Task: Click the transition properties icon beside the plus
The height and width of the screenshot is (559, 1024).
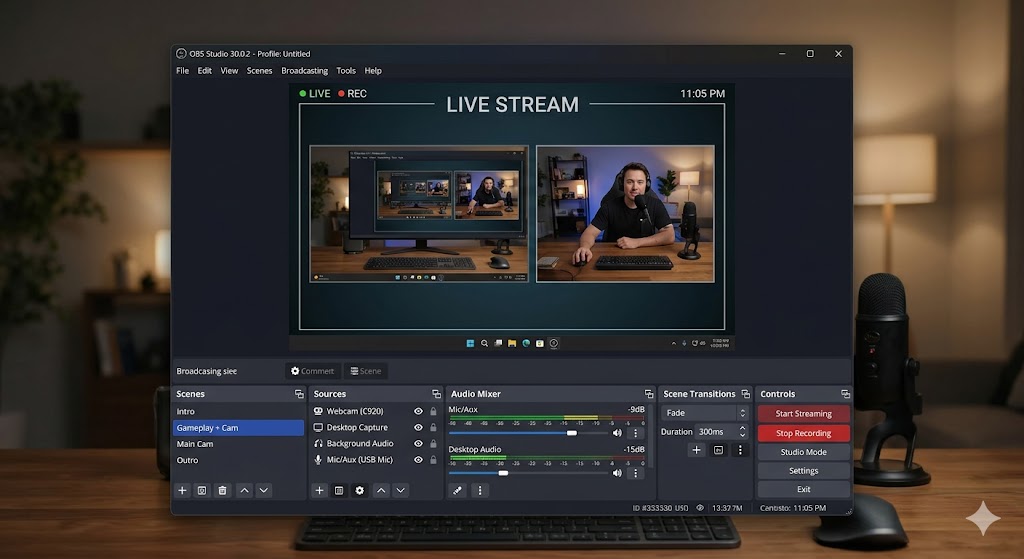Action: 718,450
